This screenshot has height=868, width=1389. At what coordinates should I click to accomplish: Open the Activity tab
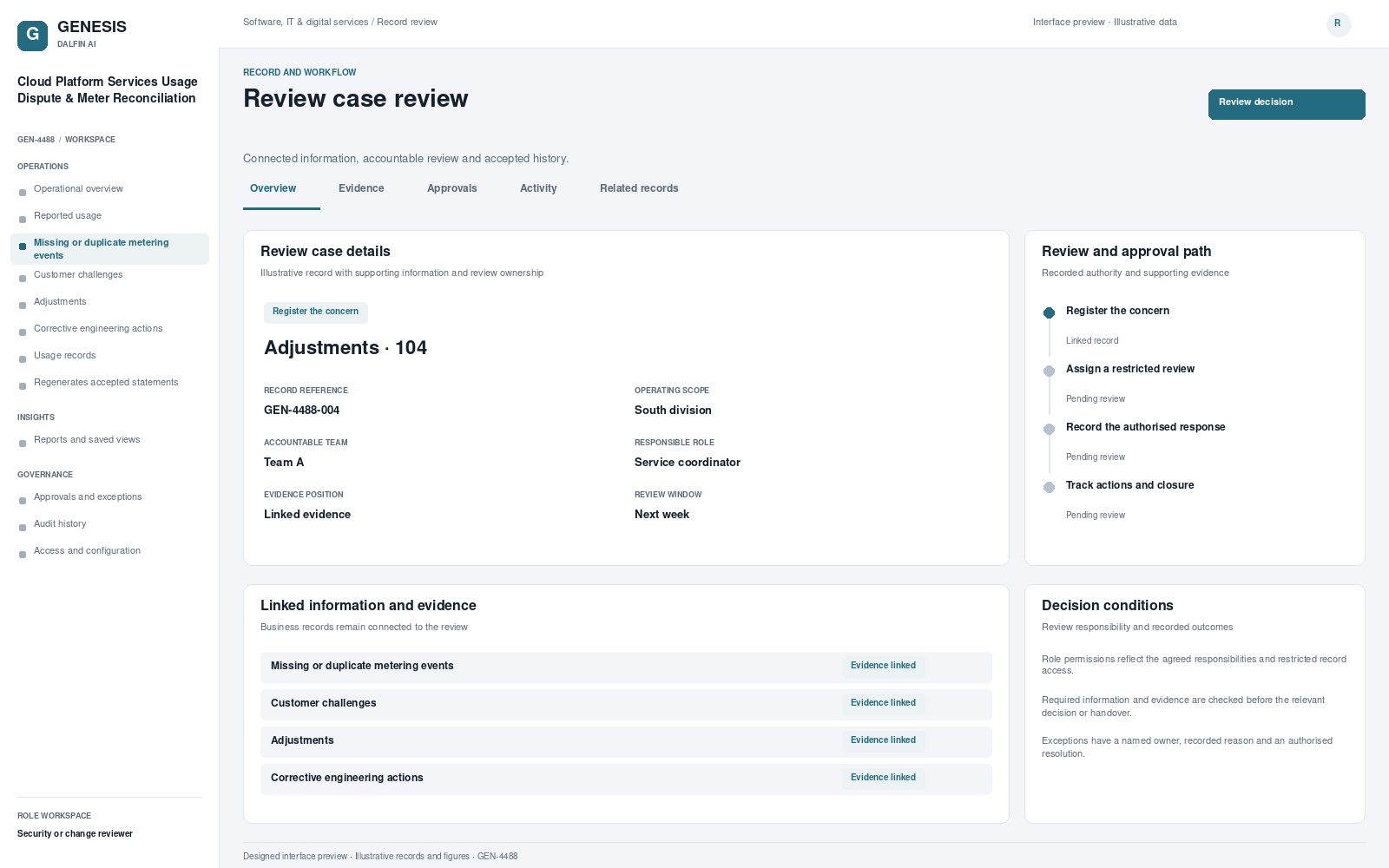point(538,188)
